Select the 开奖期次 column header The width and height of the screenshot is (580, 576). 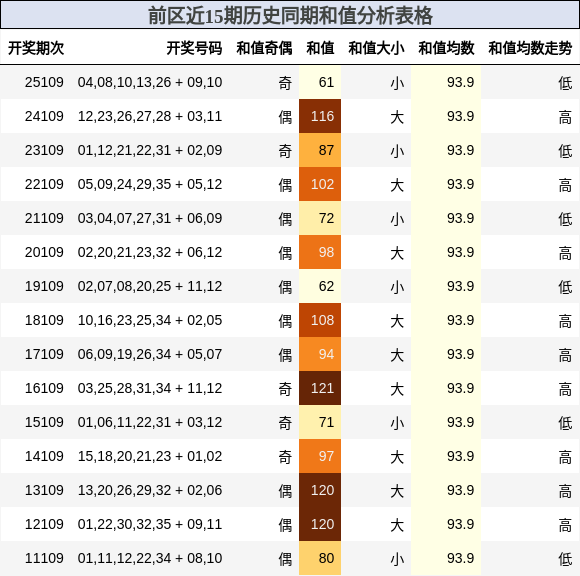click(x=36, y=48)
